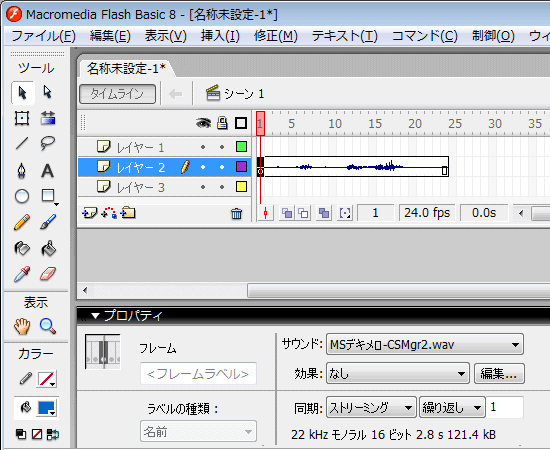Select the Text tool

click(48, 171)
